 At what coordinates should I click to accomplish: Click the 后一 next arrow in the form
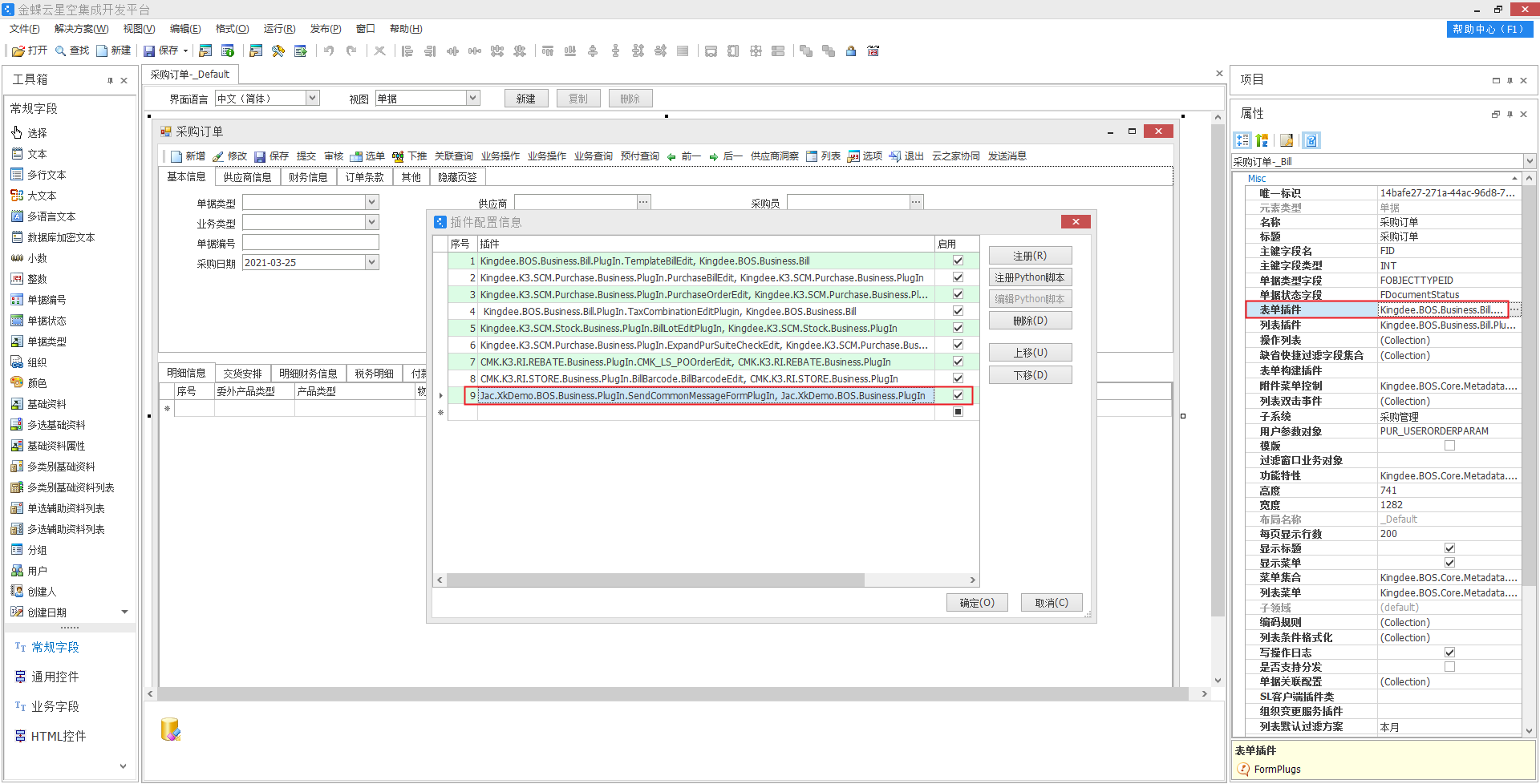click(x=713, y=156)
